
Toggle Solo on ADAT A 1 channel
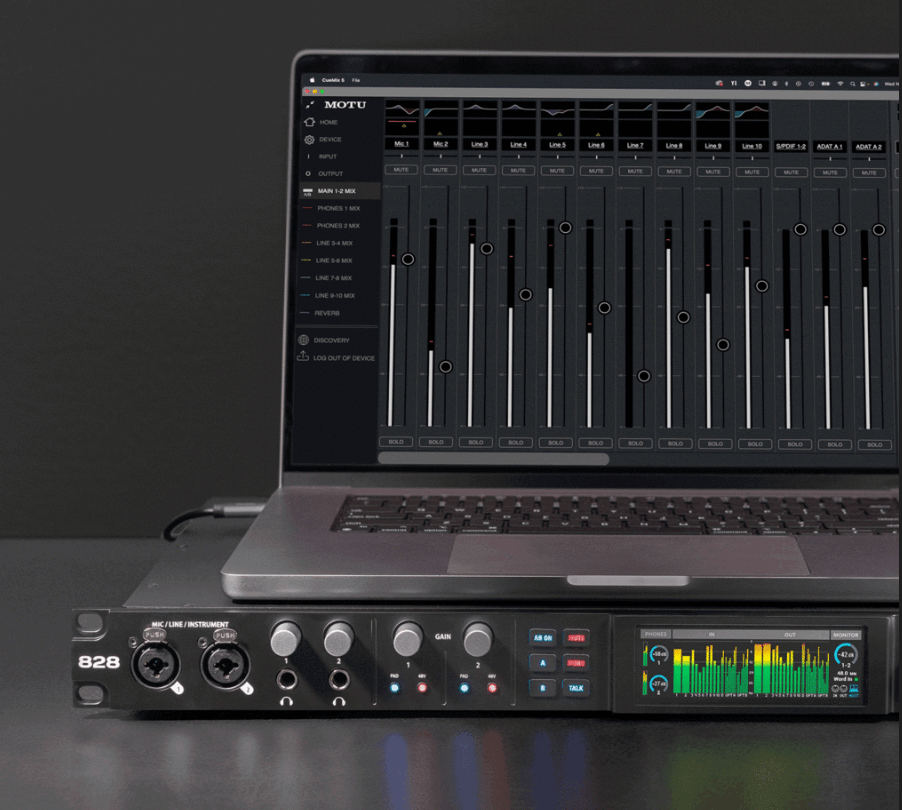834,444
